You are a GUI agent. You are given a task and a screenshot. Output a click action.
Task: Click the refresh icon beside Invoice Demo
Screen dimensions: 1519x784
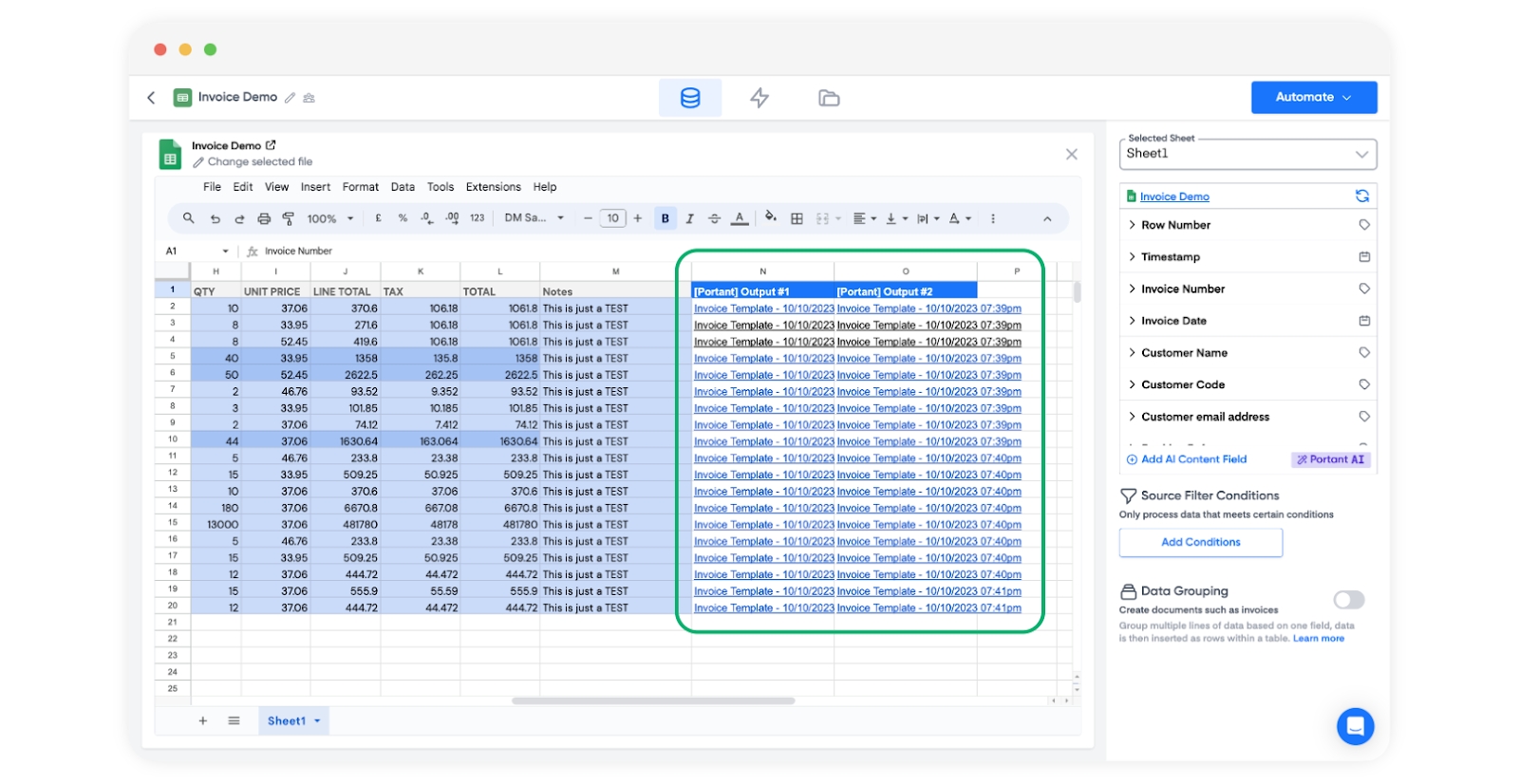point(1362,196)
